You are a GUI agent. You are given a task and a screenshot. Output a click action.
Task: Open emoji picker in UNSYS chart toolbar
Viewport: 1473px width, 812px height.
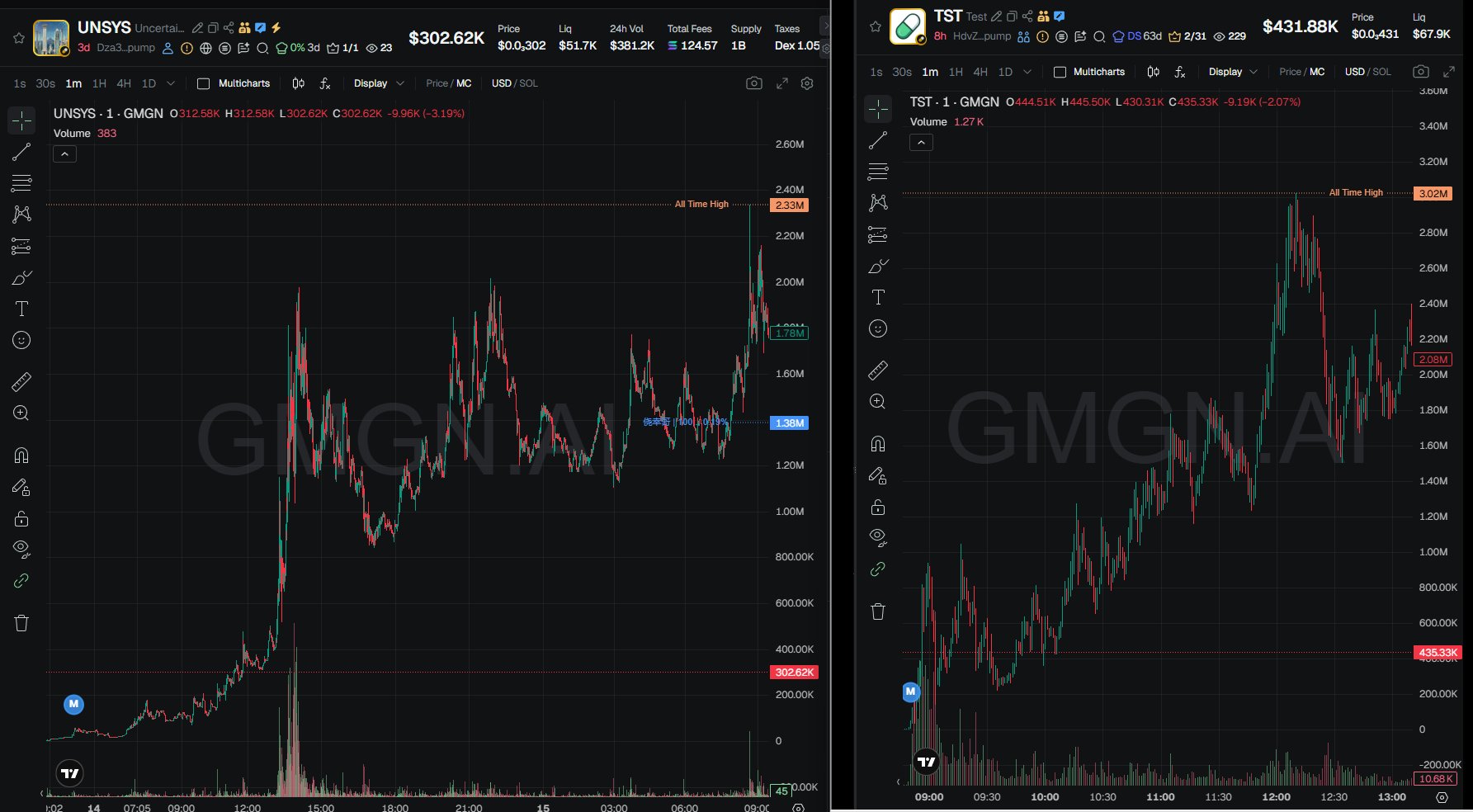point(21,340)
